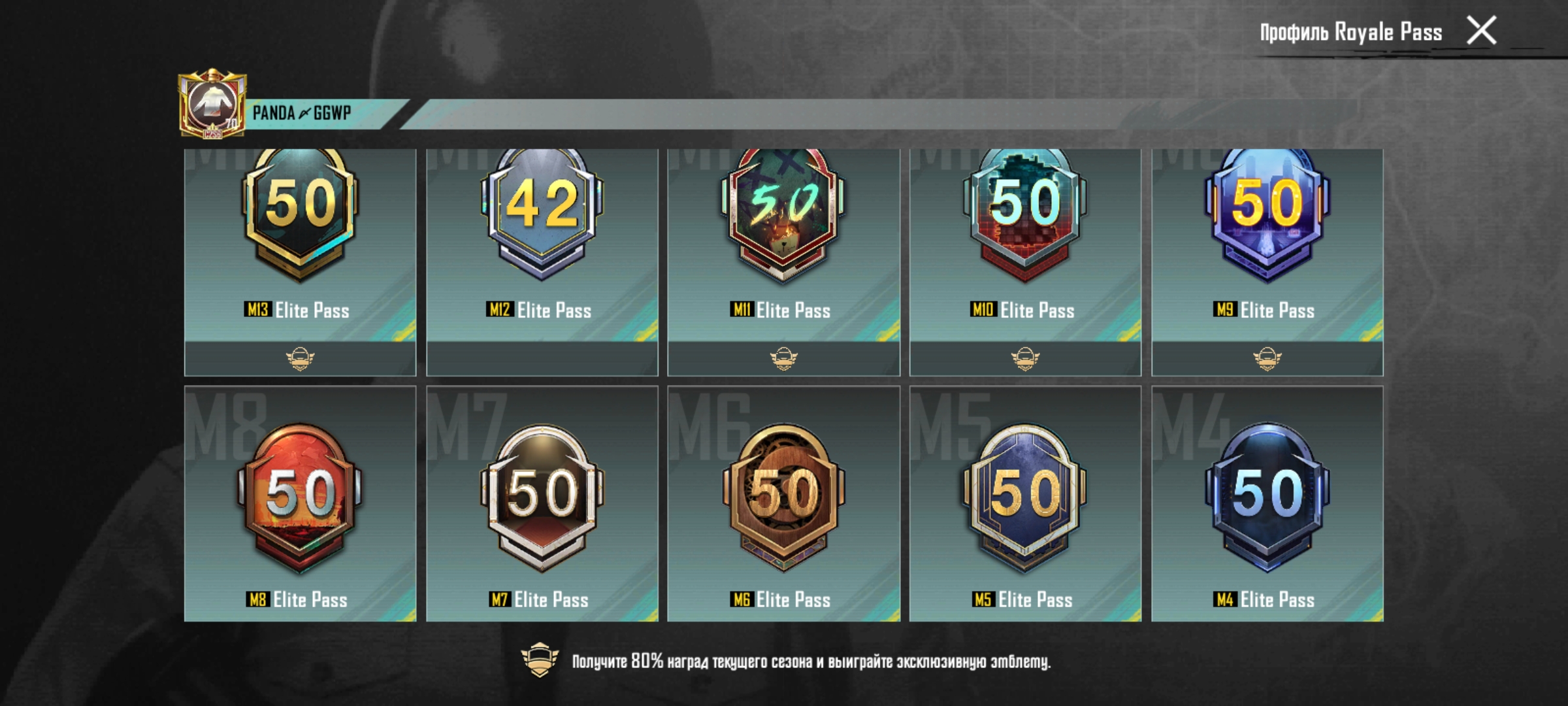Click the exclusive emblem icon in footer hint
Image resolution: width=1568 pixels, height=706 pixels.
[x=539, y=660]
